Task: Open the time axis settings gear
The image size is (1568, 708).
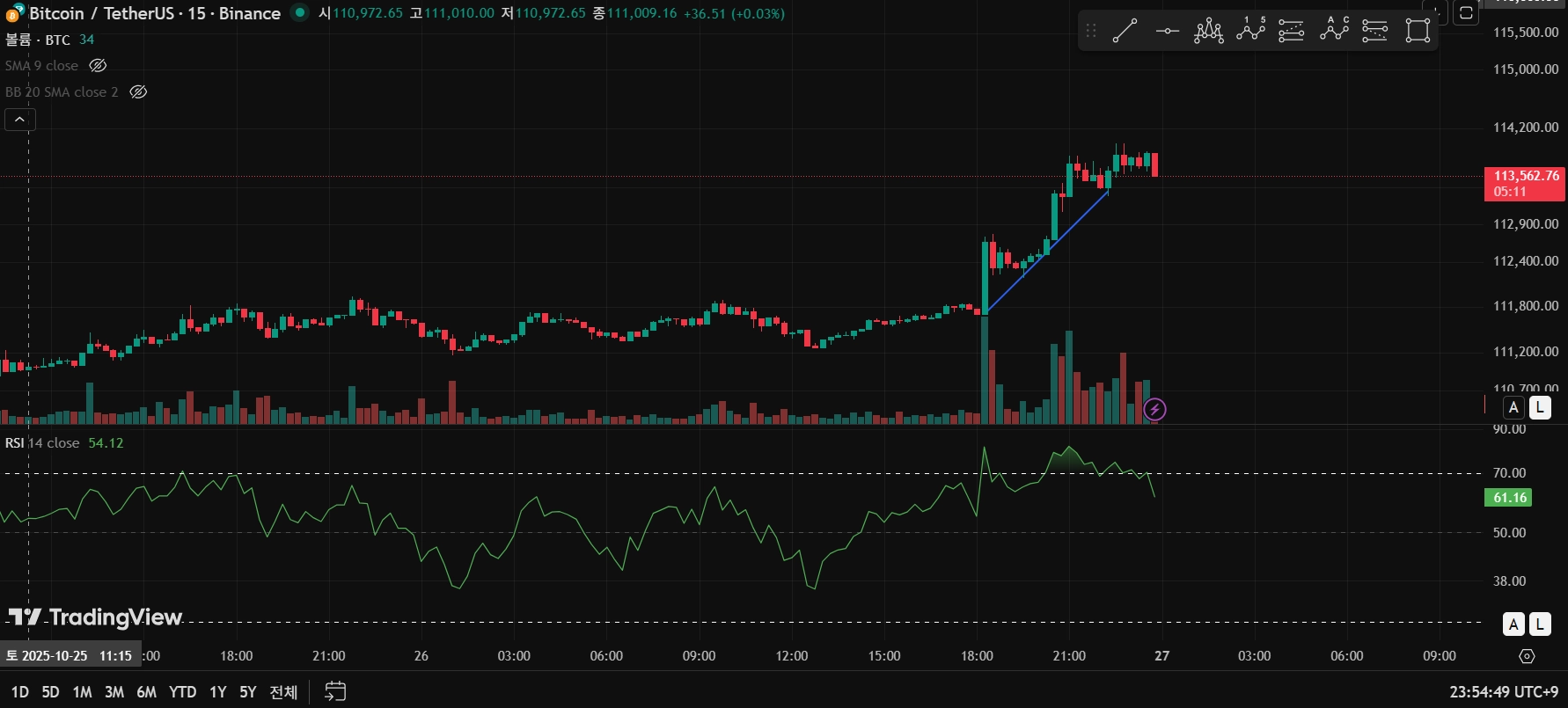Action: 1527,656
